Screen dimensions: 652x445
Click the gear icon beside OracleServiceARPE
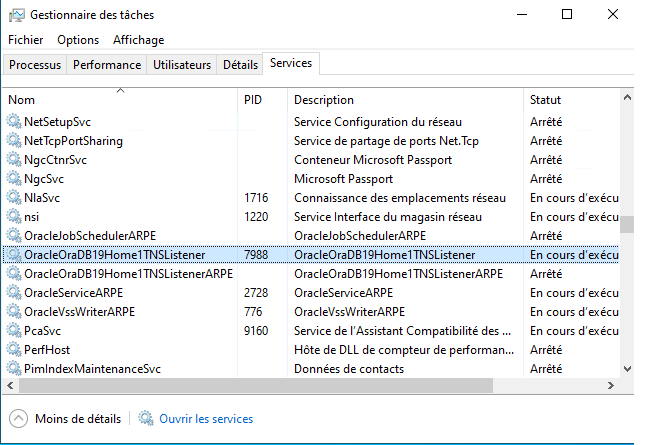(14, 293)
